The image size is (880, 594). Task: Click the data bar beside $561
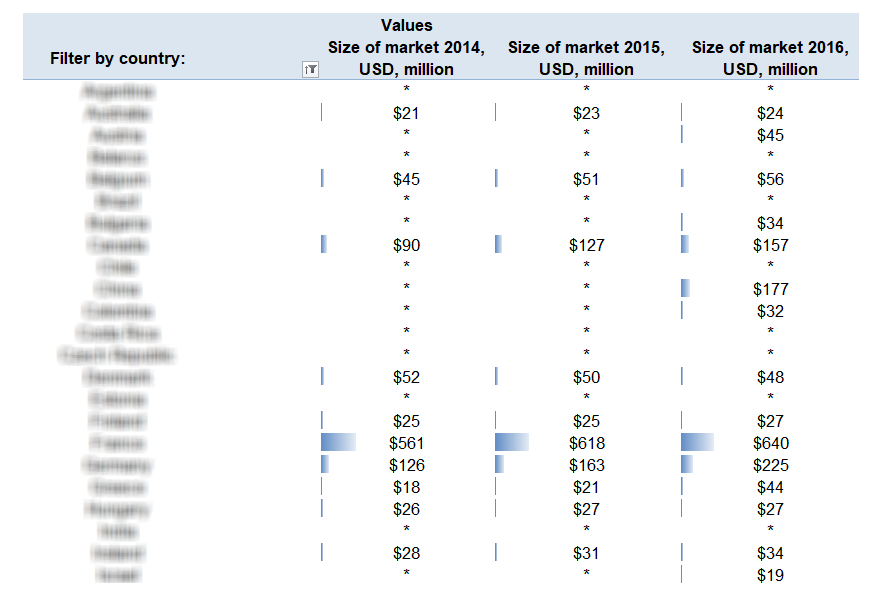tap(338, 442)
